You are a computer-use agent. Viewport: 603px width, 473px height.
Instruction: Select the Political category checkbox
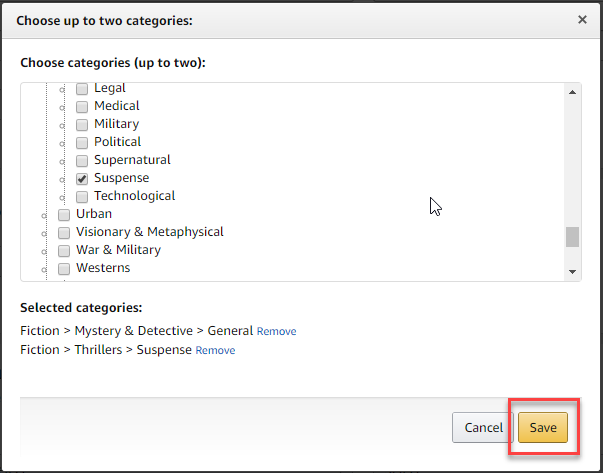(x=82, y=143)
